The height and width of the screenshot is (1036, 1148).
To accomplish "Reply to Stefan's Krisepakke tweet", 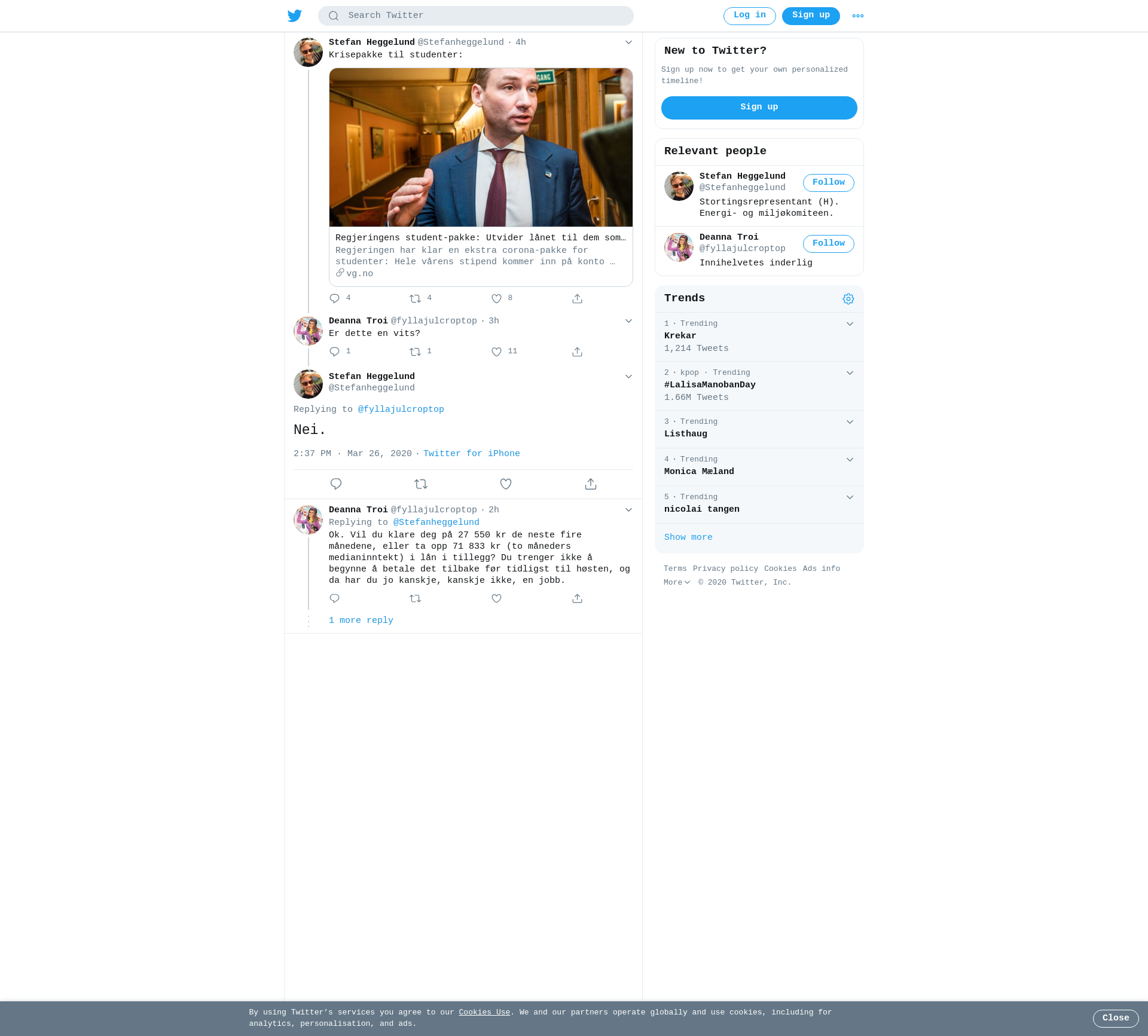I will pyautogui.click(x=335, y=298).
